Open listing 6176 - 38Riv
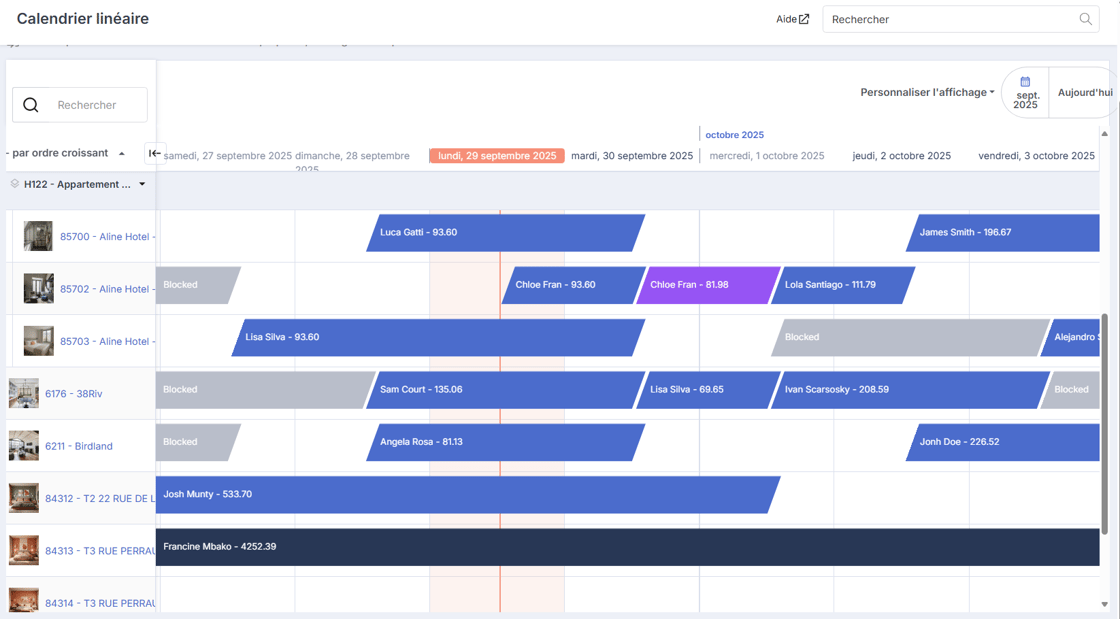 74,393
